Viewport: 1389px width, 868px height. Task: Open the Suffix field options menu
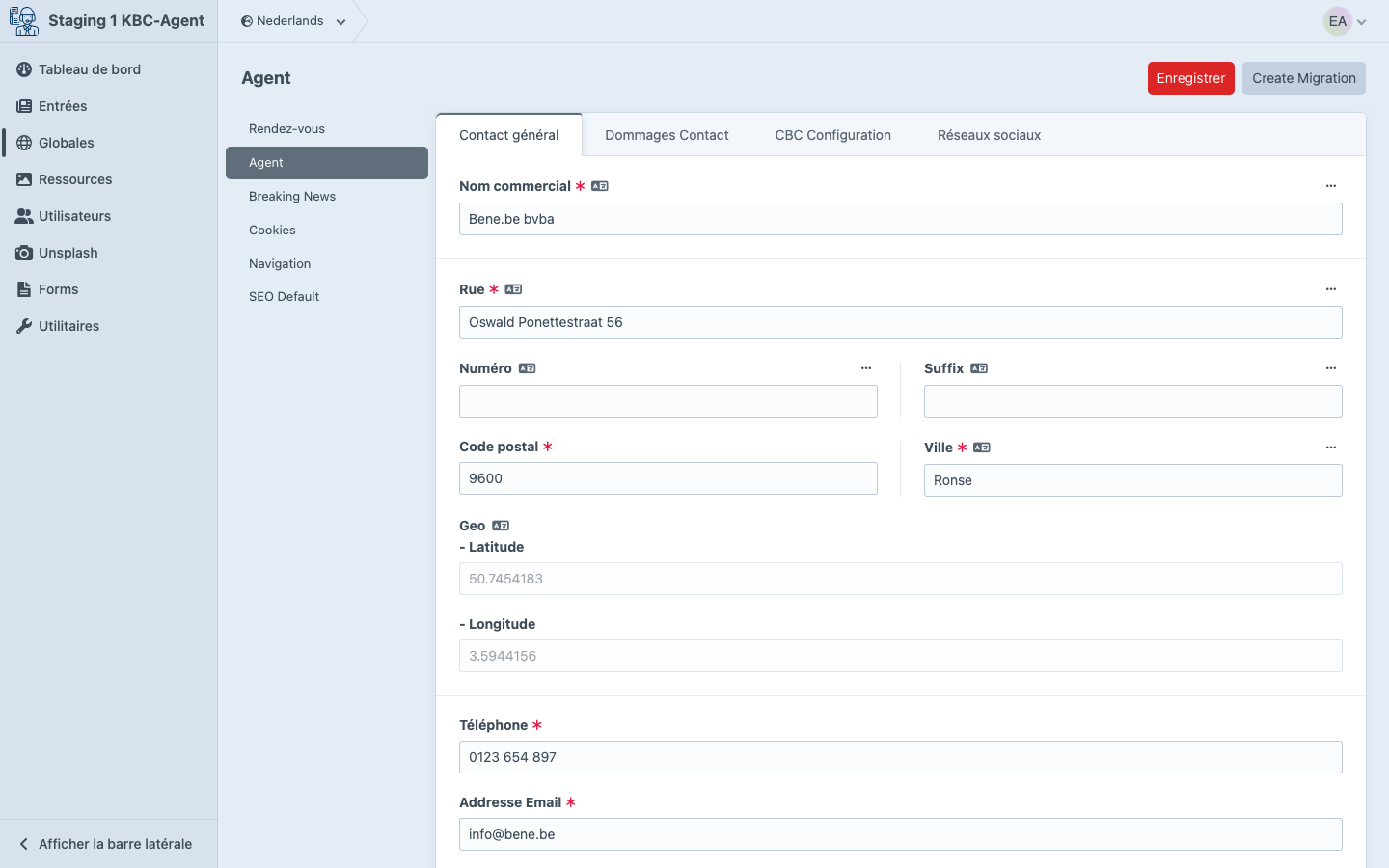[x=1331, y=368]
